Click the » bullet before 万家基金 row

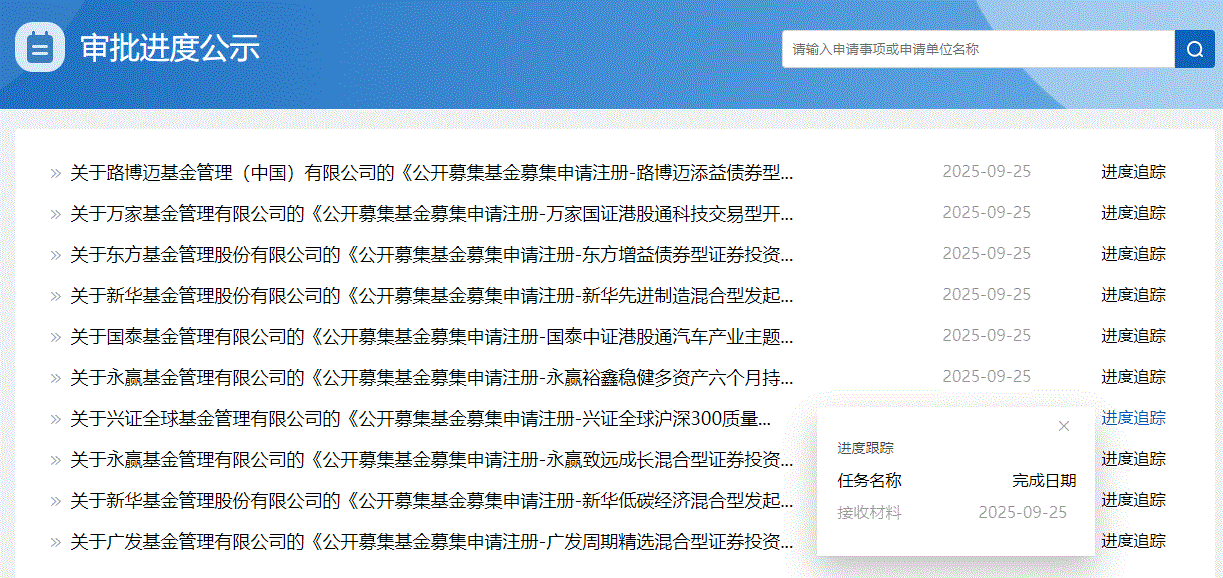55,214
